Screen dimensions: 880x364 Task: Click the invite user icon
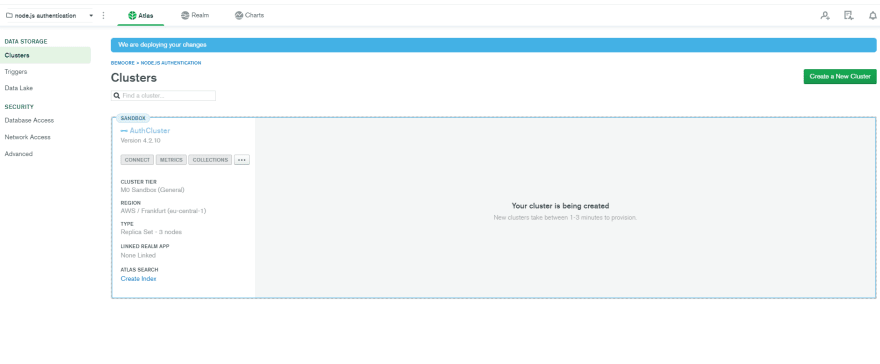[824, 16]
